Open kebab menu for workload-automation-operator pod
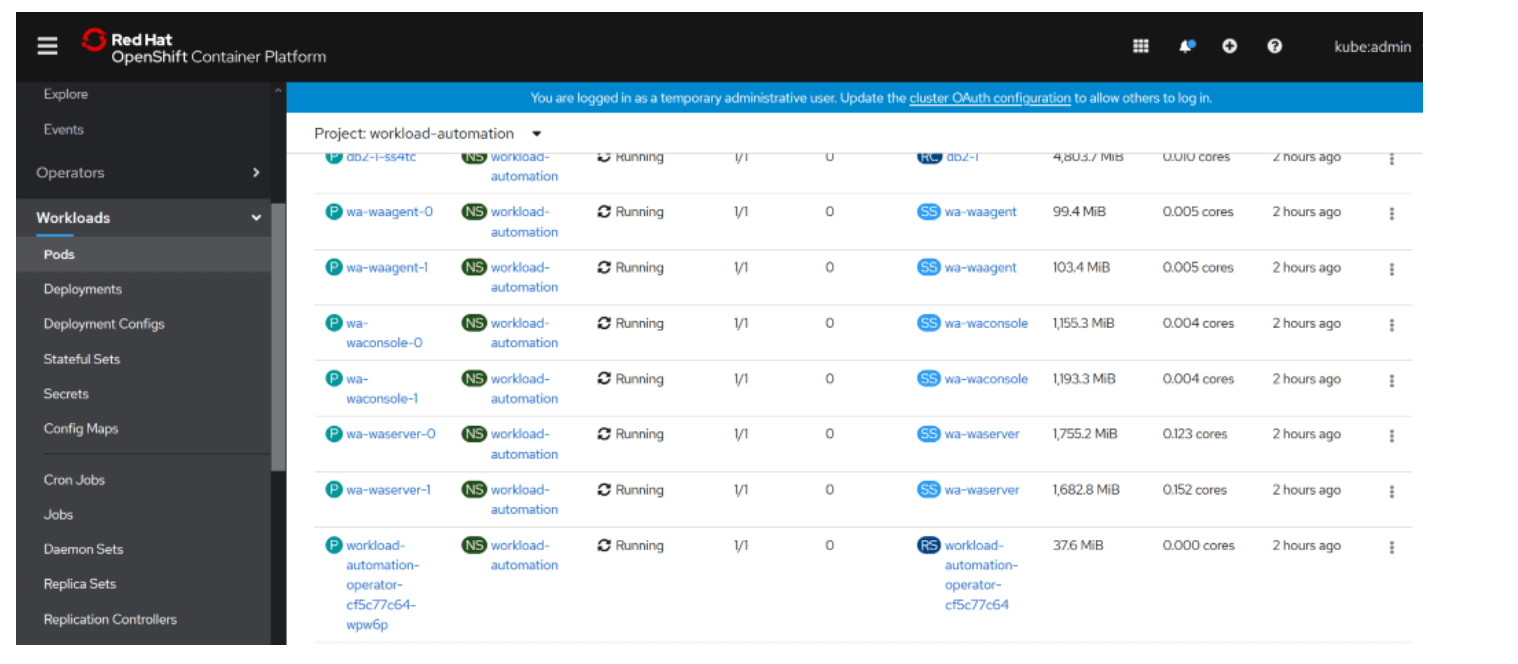Screen dimensions: 1518x664 pyautogui.click(x=1391, y=547)
